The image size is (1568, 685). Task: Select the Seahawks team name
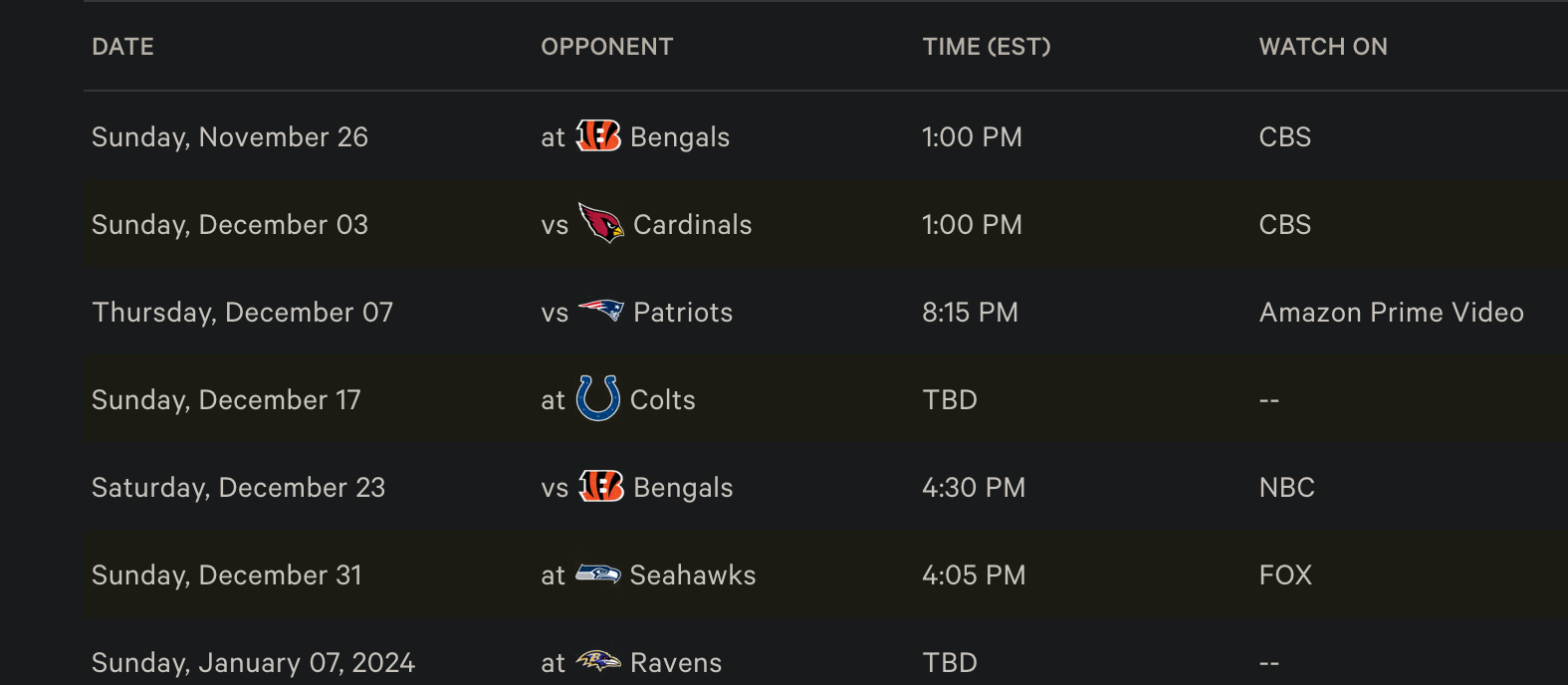[693, 575]
